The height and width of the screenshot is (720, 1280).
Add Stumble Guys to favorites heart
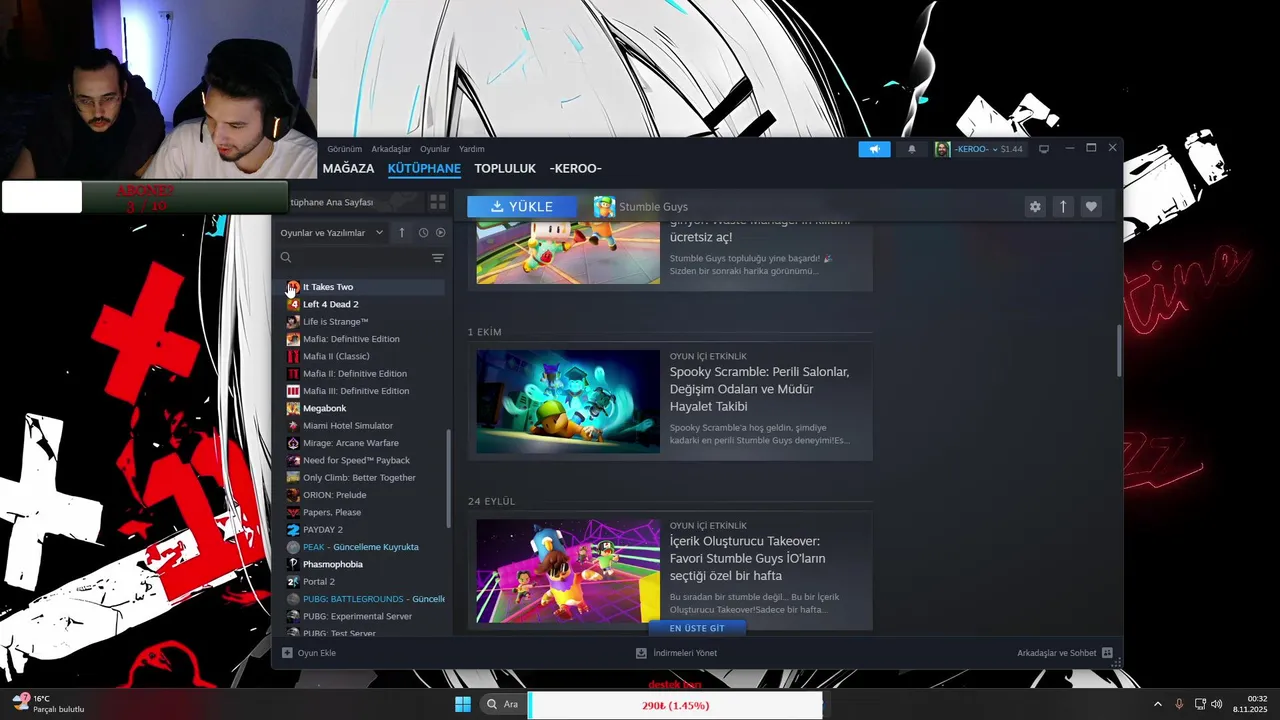coord(1091,207)
